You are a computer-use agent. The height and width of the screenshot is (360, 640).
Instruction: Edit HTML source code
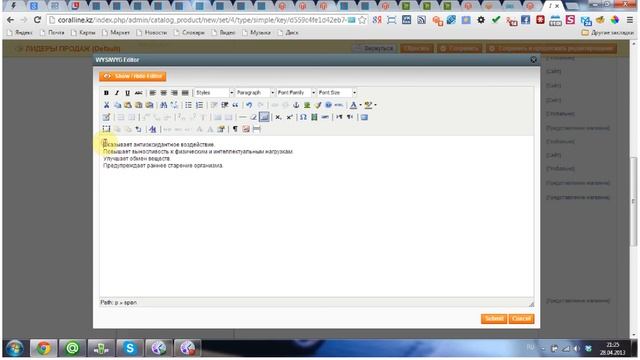pos(339,105)
